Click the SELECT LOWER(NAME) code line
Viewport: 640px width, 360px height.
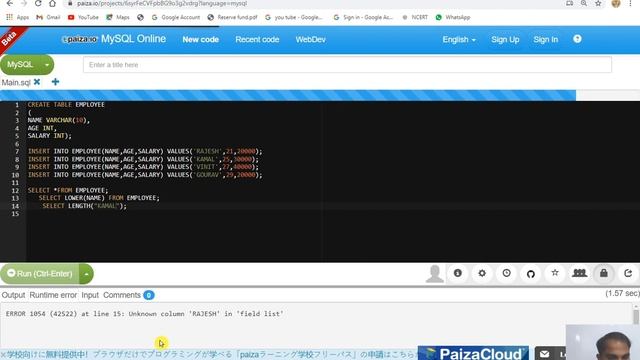tap(99, 198)
